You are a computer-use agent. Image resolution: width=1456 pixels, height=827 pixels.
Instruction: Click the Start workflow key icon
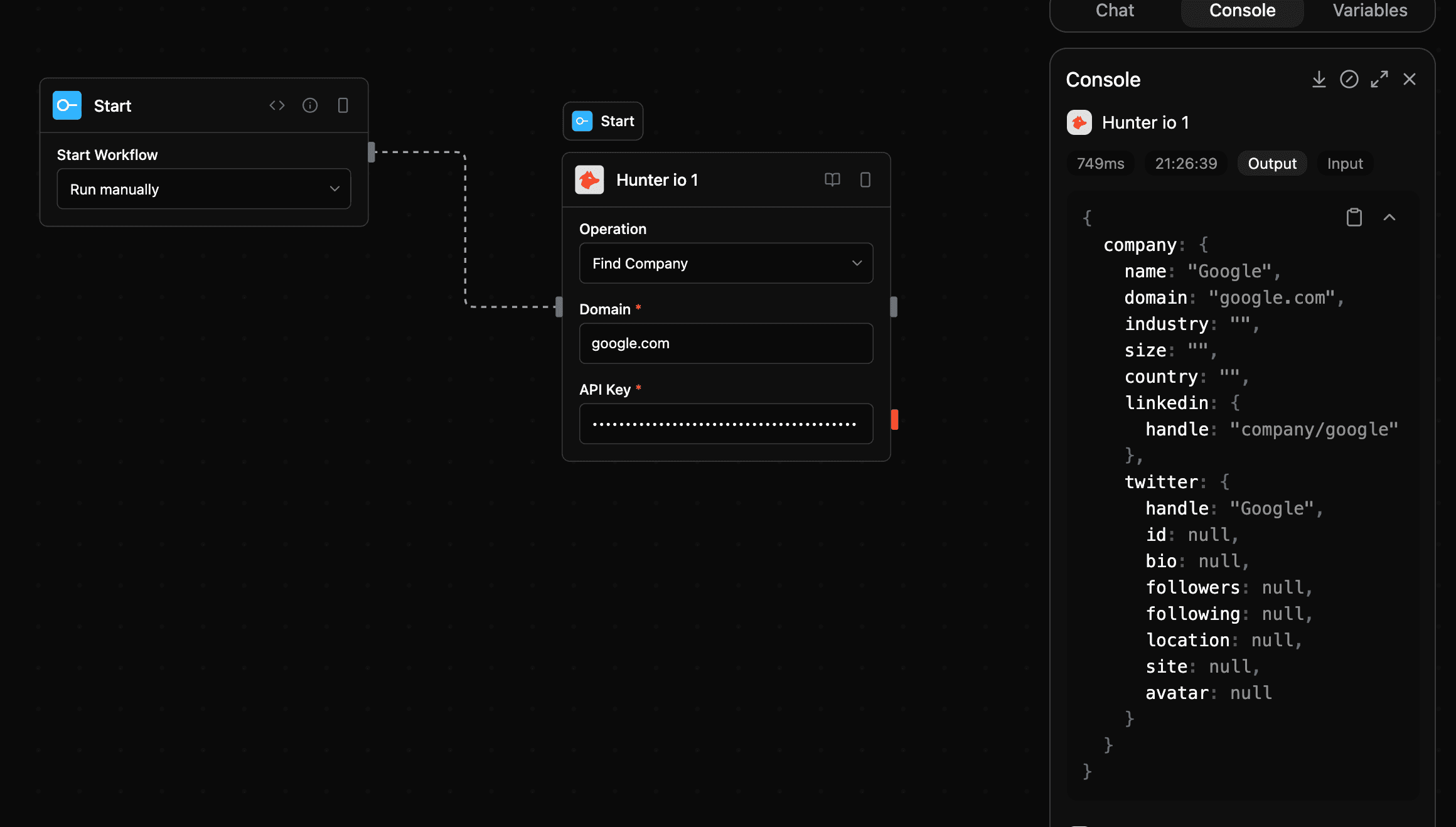(67, 105)
